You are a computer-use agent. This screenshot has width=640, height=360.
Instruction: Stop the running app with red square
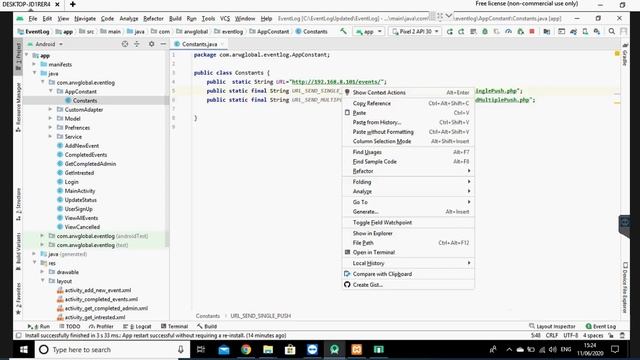point(532,31)
